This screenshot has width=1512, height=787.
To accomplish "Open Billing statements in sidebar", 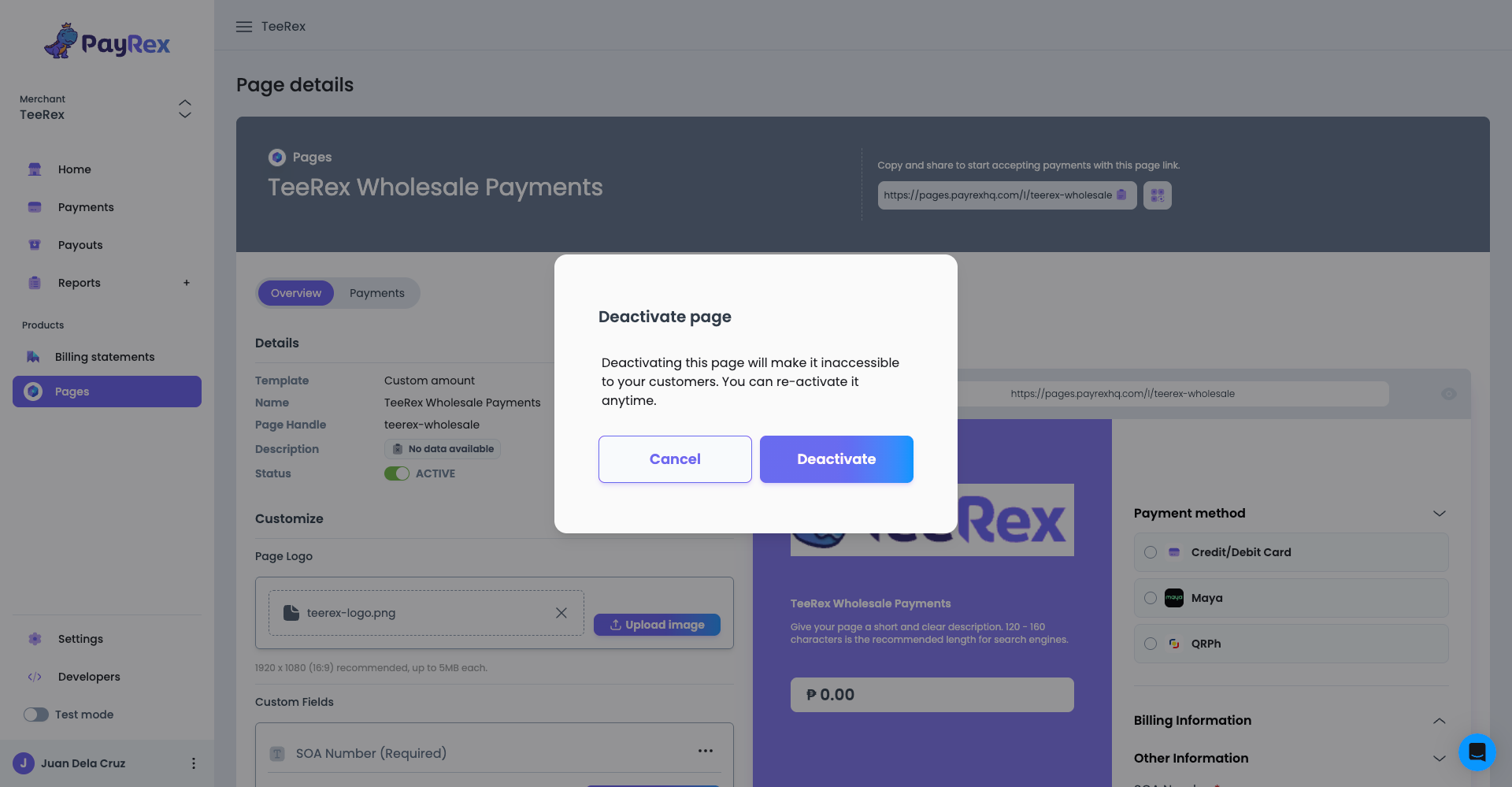I will pyautogui.click(x=105, y=357).
